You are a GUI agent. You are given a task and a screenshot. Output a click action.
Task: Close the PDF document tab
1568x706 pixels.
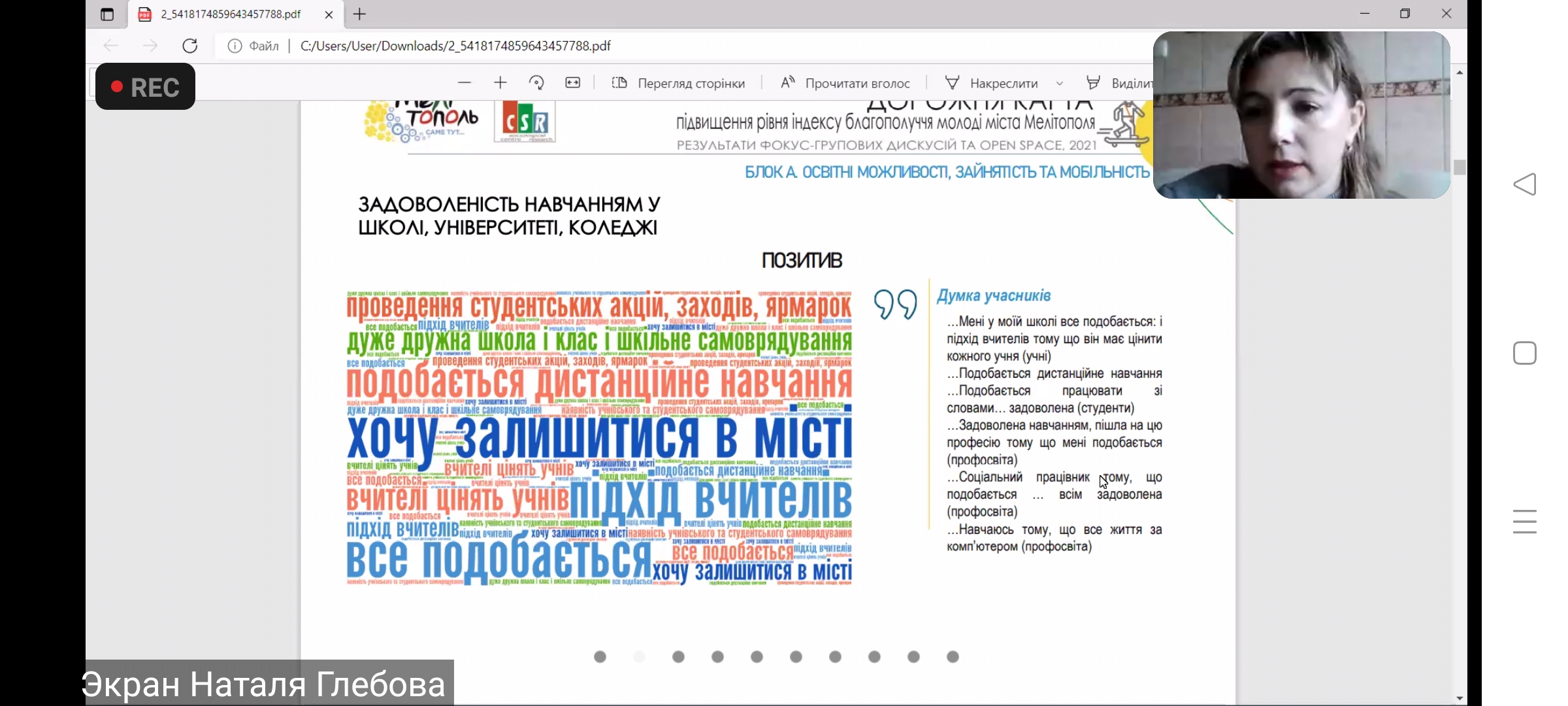pyautogui.click(x=329, y=14)
